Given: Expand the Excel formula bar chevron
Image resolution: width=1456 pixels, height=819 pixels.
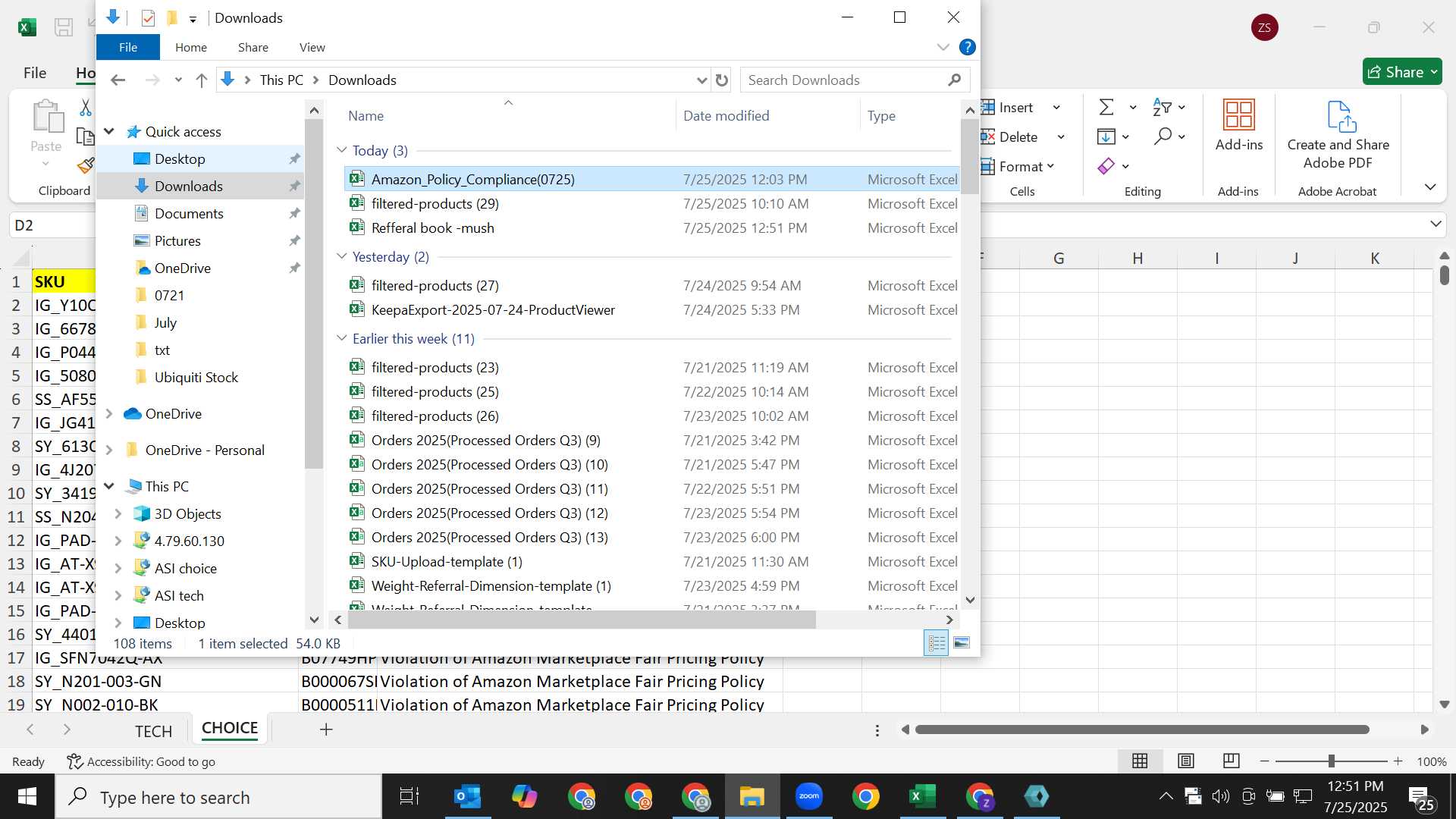Looking at the screenshot, I should click(x=1435, y=224).
